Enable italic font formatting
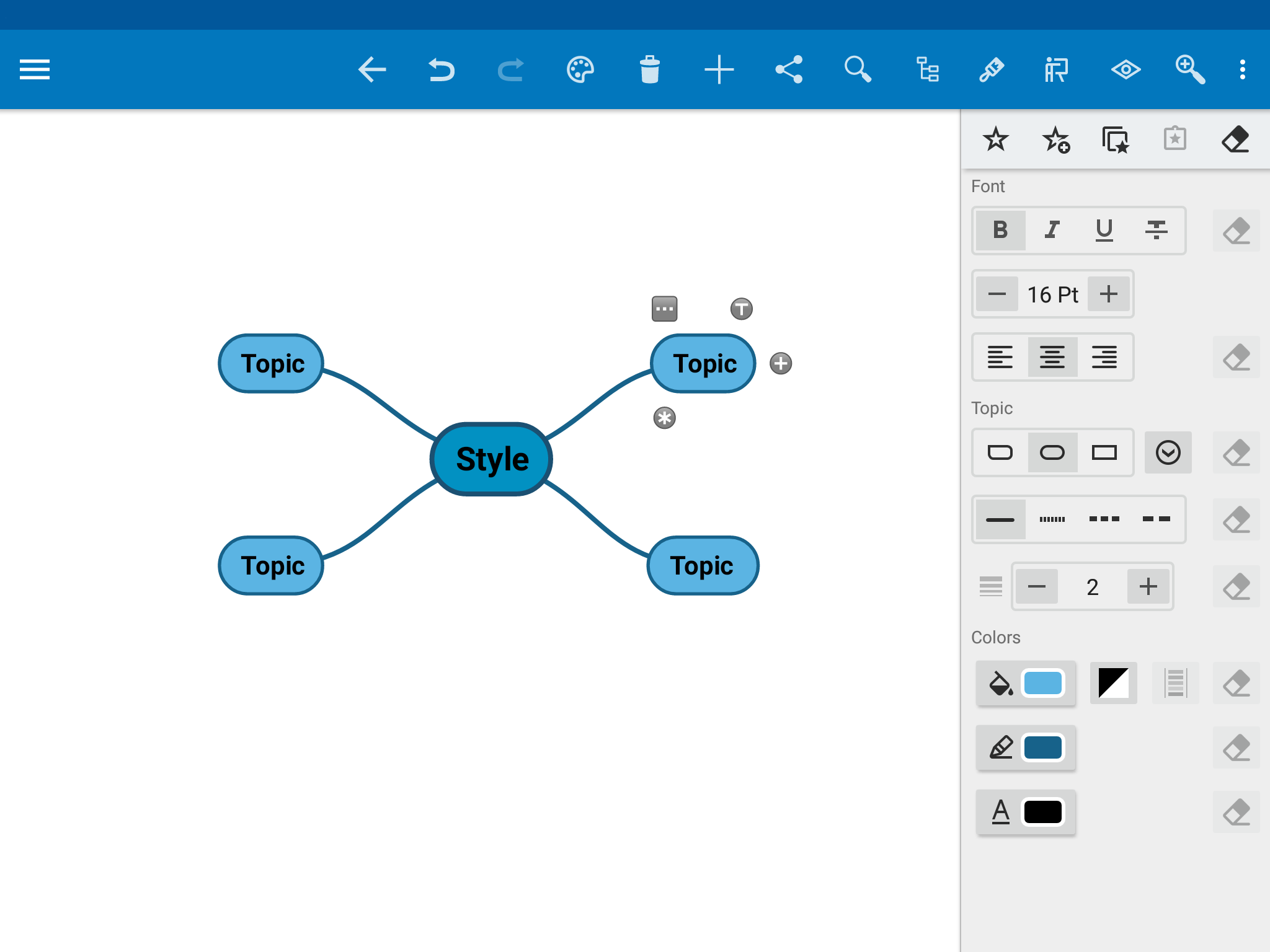The image size is (1270, 952). tap(1052, 231)
